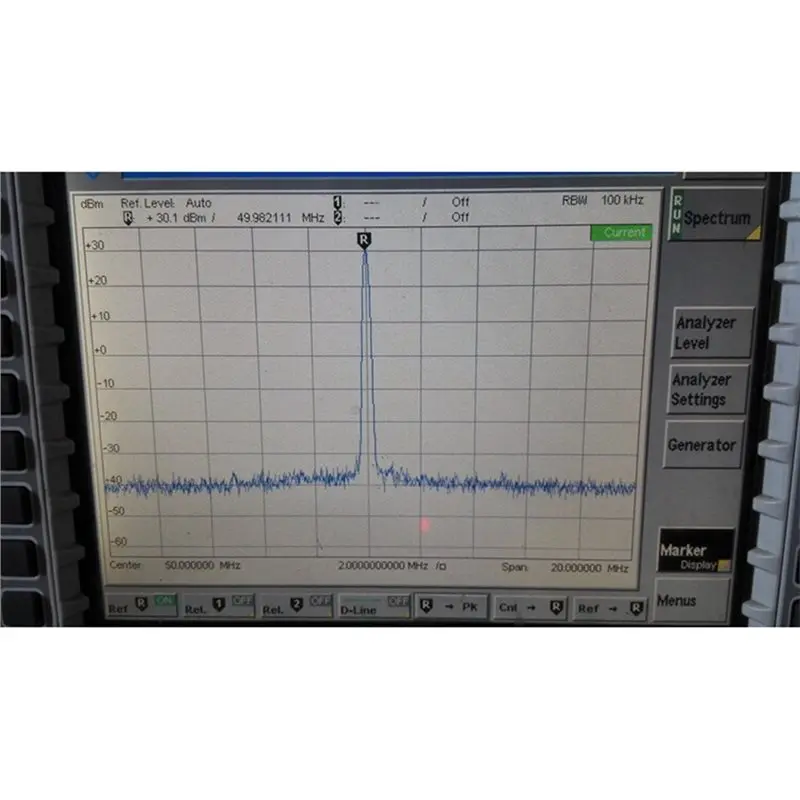The width and height of the screenshot is (800, 800).
Task: Click the 2.0000000000 MHz per division value
Action: tap(392, 566)
